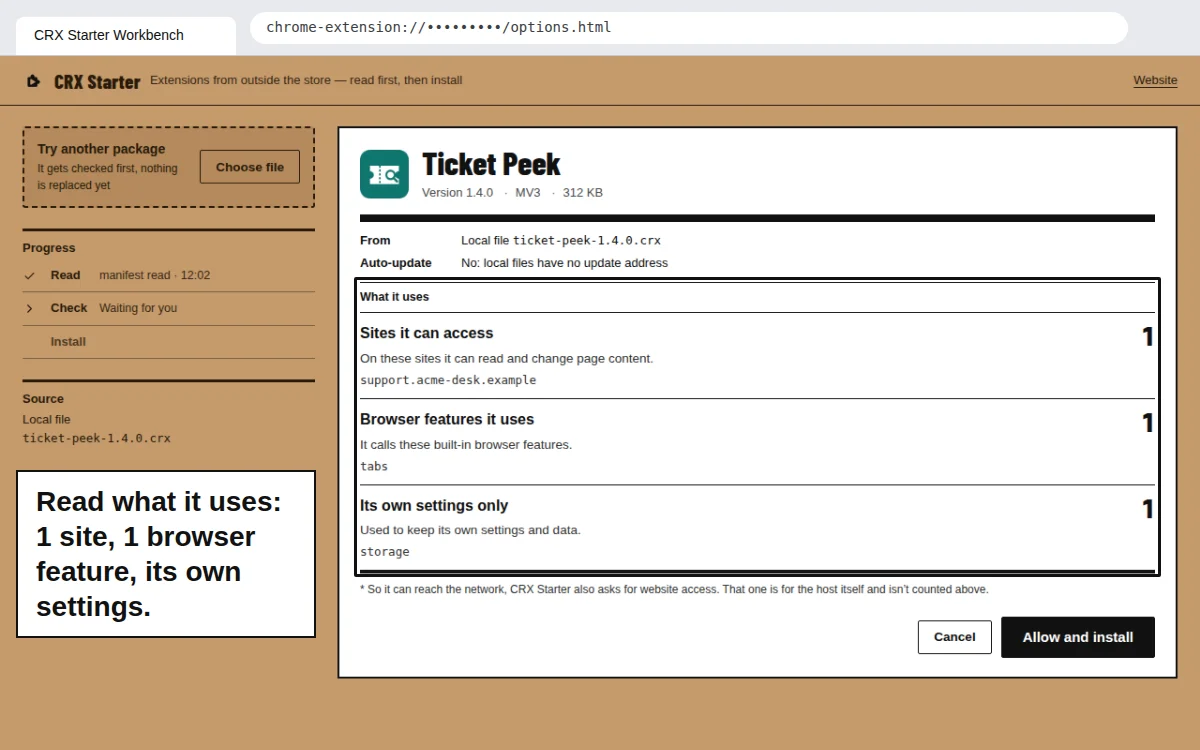The width and height of the screenshot is (1200, 750).
Task: Click the Browser features it uses heading
Action: pyautogui.click(x=447, y=419)
